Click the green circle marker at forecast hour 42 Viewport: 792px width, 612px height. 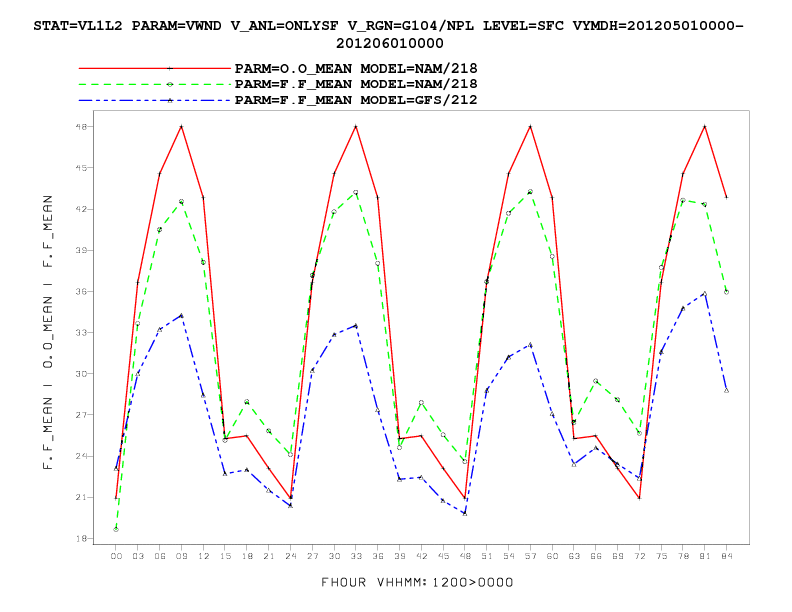click(421, 403)
